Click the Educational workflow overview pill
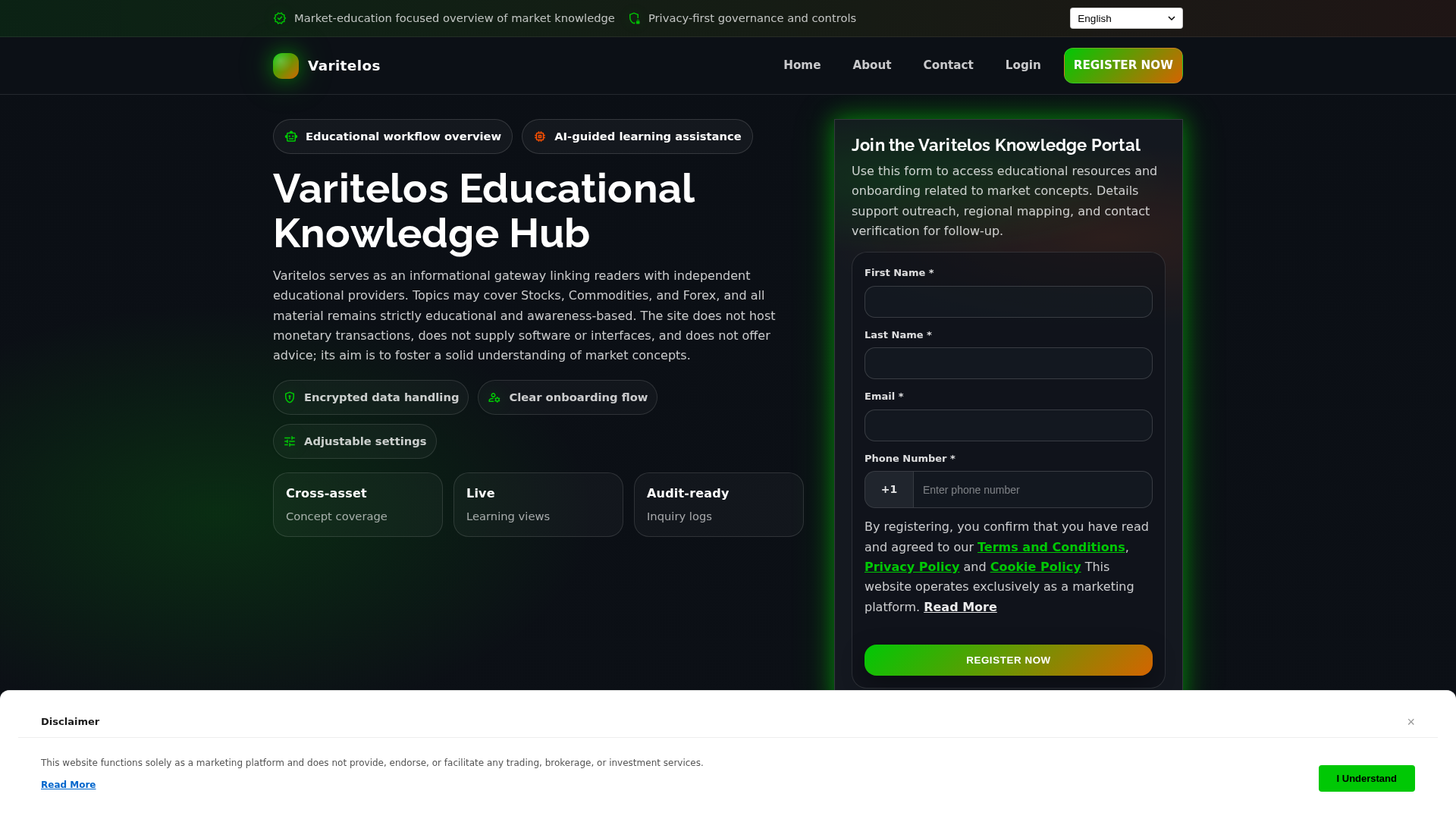This screenshot has width=1456, height=819. coord(393,136)
